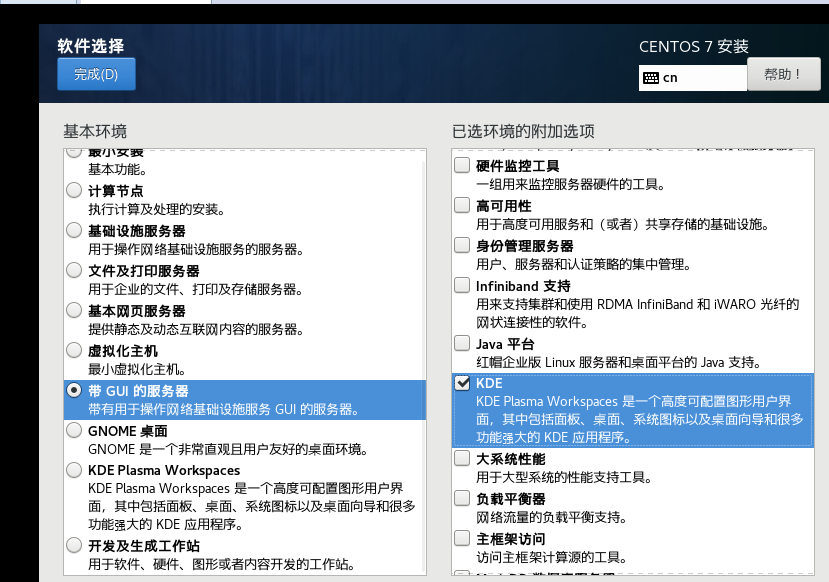The width and height of the screenshot is (829, 582).
Task: Click the text 基本功能。
Action: point(117,170)
